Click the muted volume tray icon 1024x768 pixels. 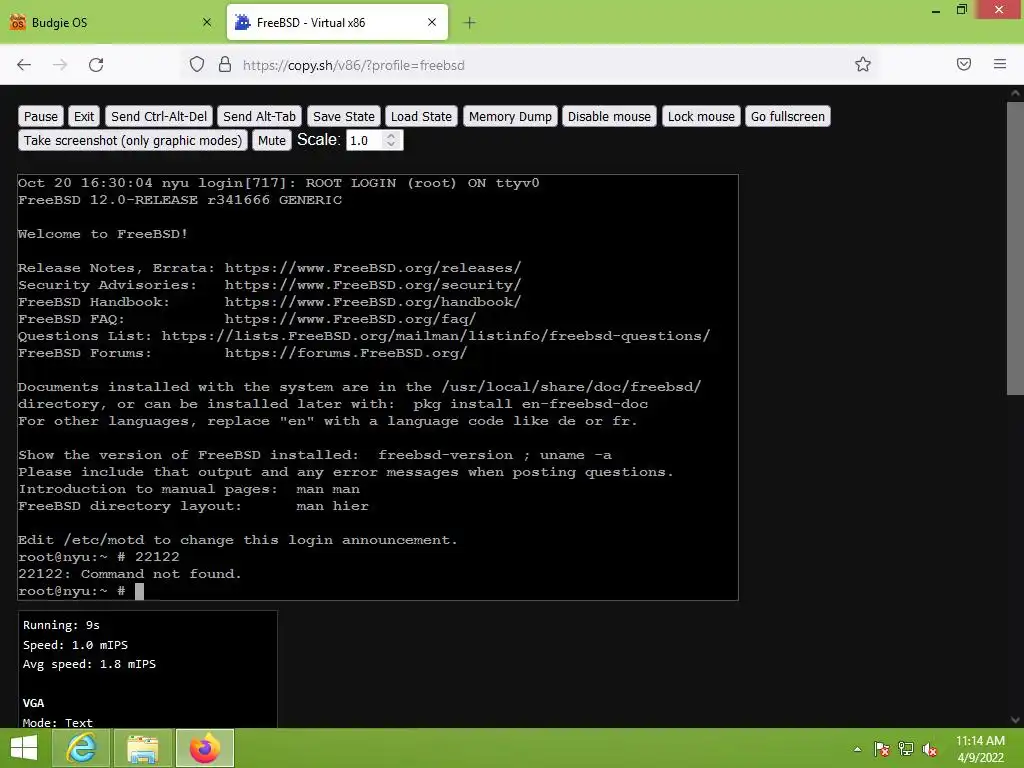click(x=930, y=749)
